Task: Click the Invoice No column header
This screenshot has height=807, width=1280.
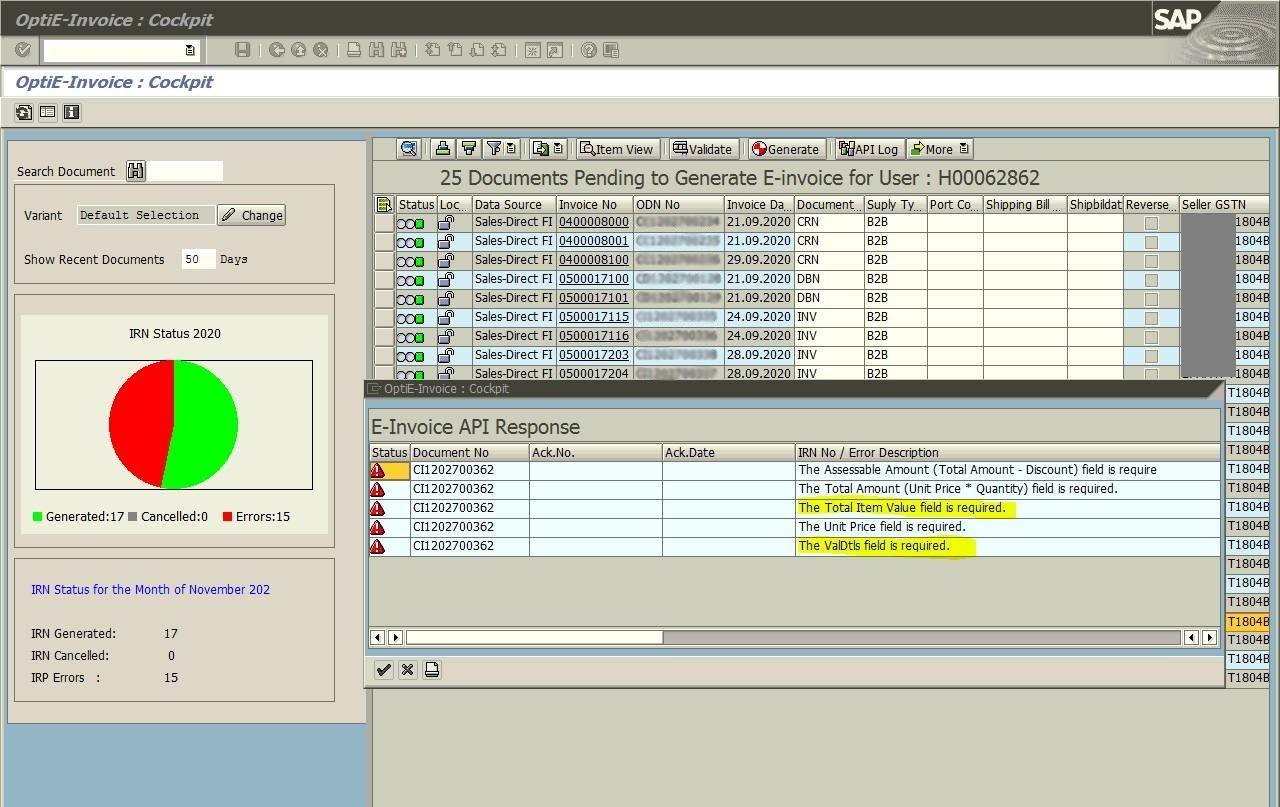Action: (594, 204)
